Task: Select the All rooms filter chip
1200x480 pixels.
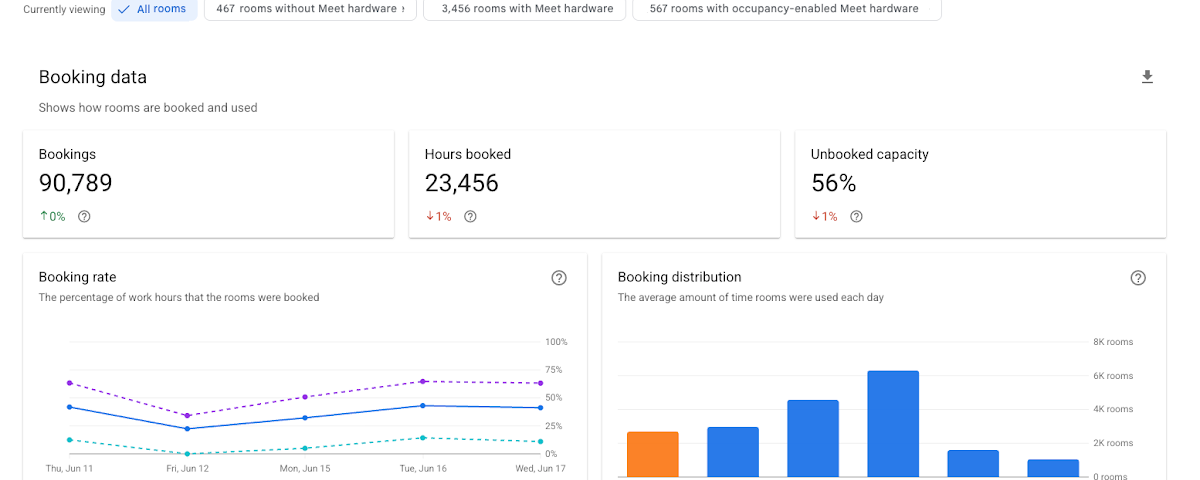Action: [x=154, y=9]
